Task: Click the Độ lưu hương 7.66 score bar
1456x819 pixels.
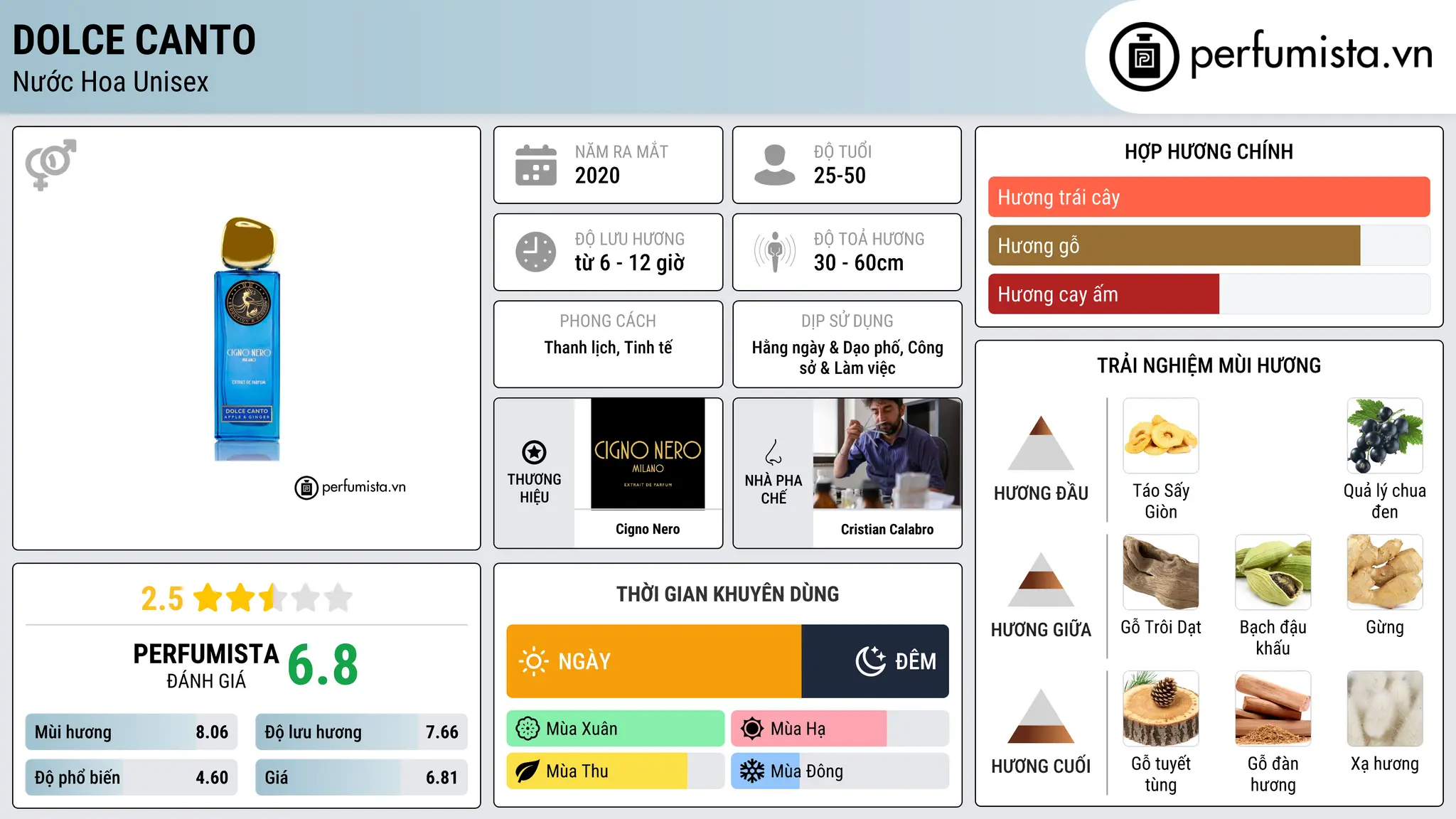Action: point(361,732)
